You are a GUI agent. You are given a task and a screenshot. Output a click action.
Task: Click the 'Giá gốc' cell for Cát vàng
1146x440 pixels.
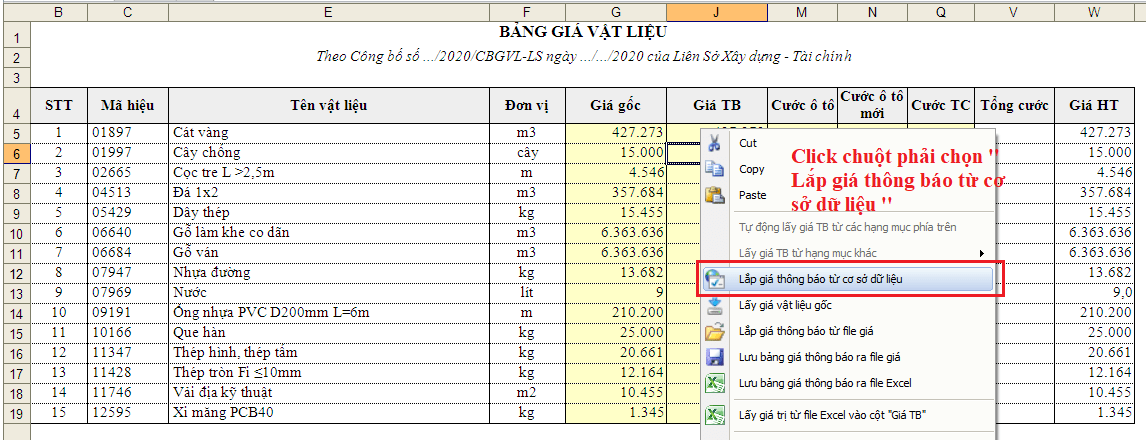tap(615, 133)
